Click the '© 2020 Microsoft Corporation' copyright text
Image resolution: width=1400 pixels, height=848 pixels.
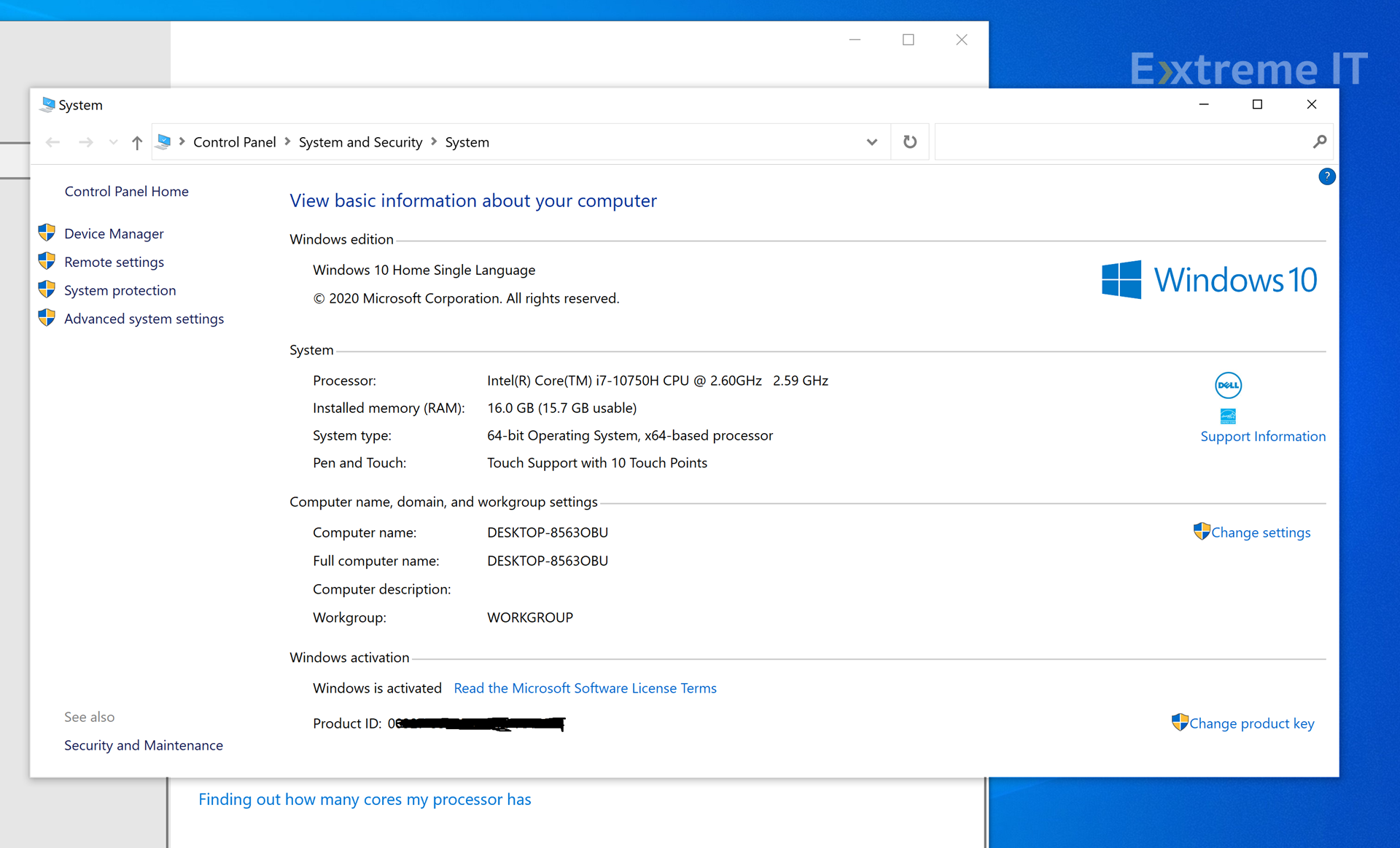466,298
